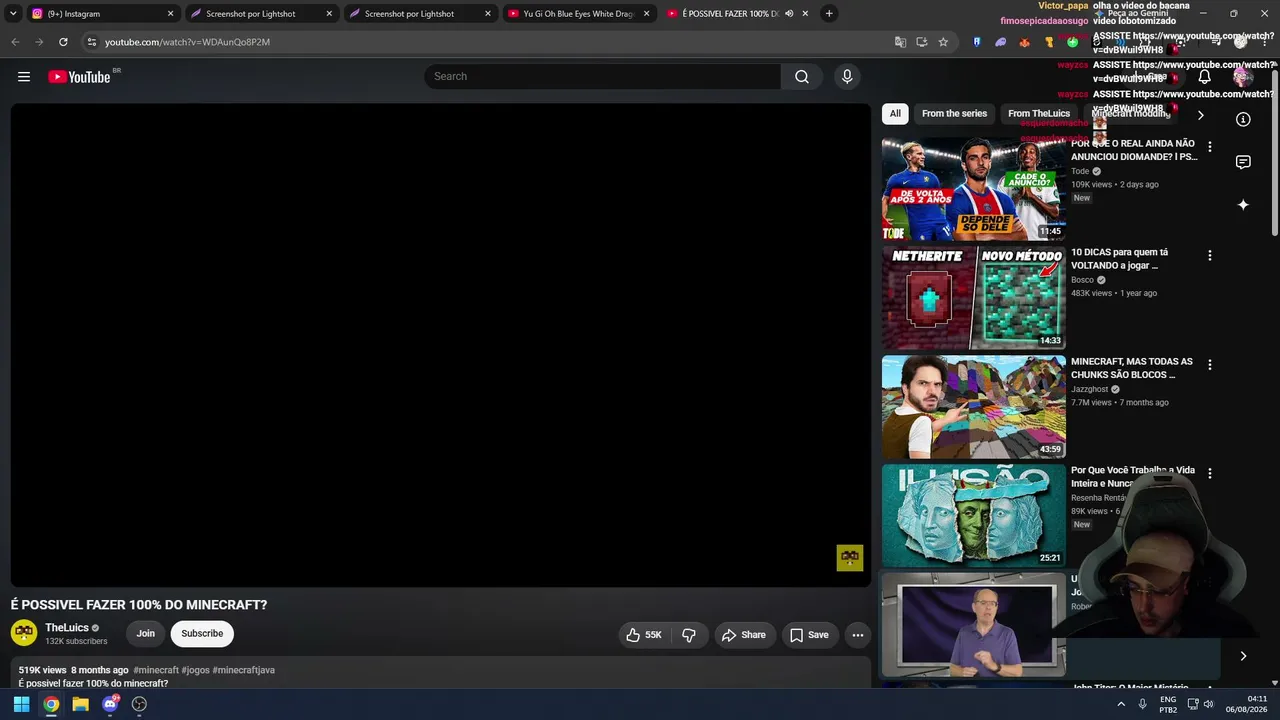1280x720 pixels.
Task: Select the From the series chip
Action: (954, 114)
